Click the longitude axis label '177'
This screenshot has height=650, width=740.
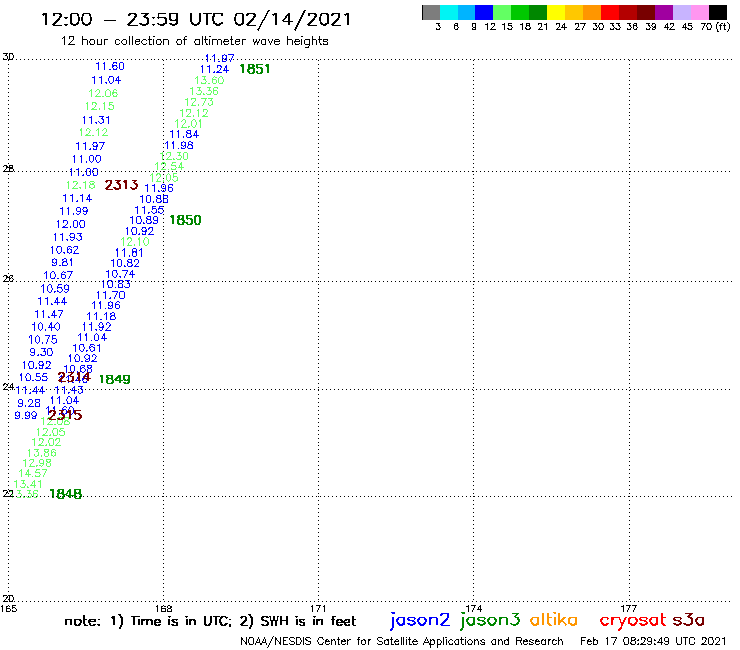tap(629, 608)
